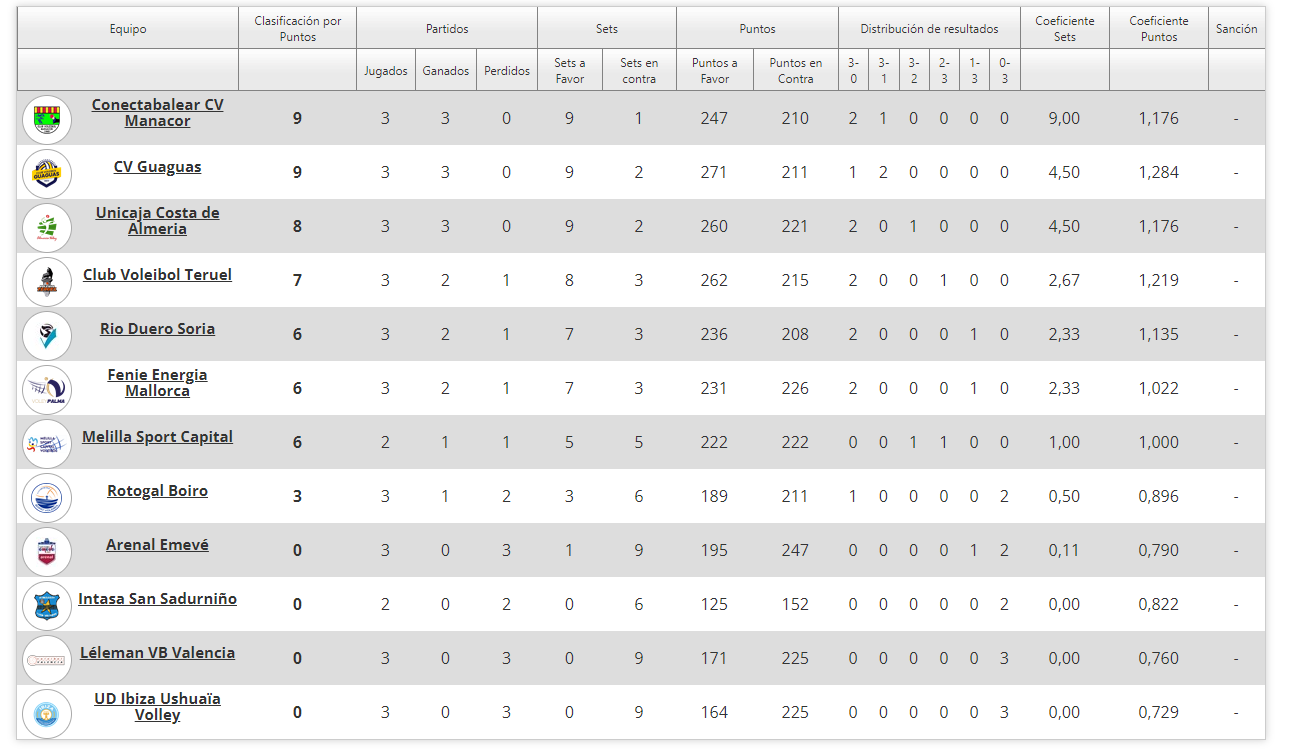Click CV Guaguas points for value 271
1297x752 pixels.
714,173
